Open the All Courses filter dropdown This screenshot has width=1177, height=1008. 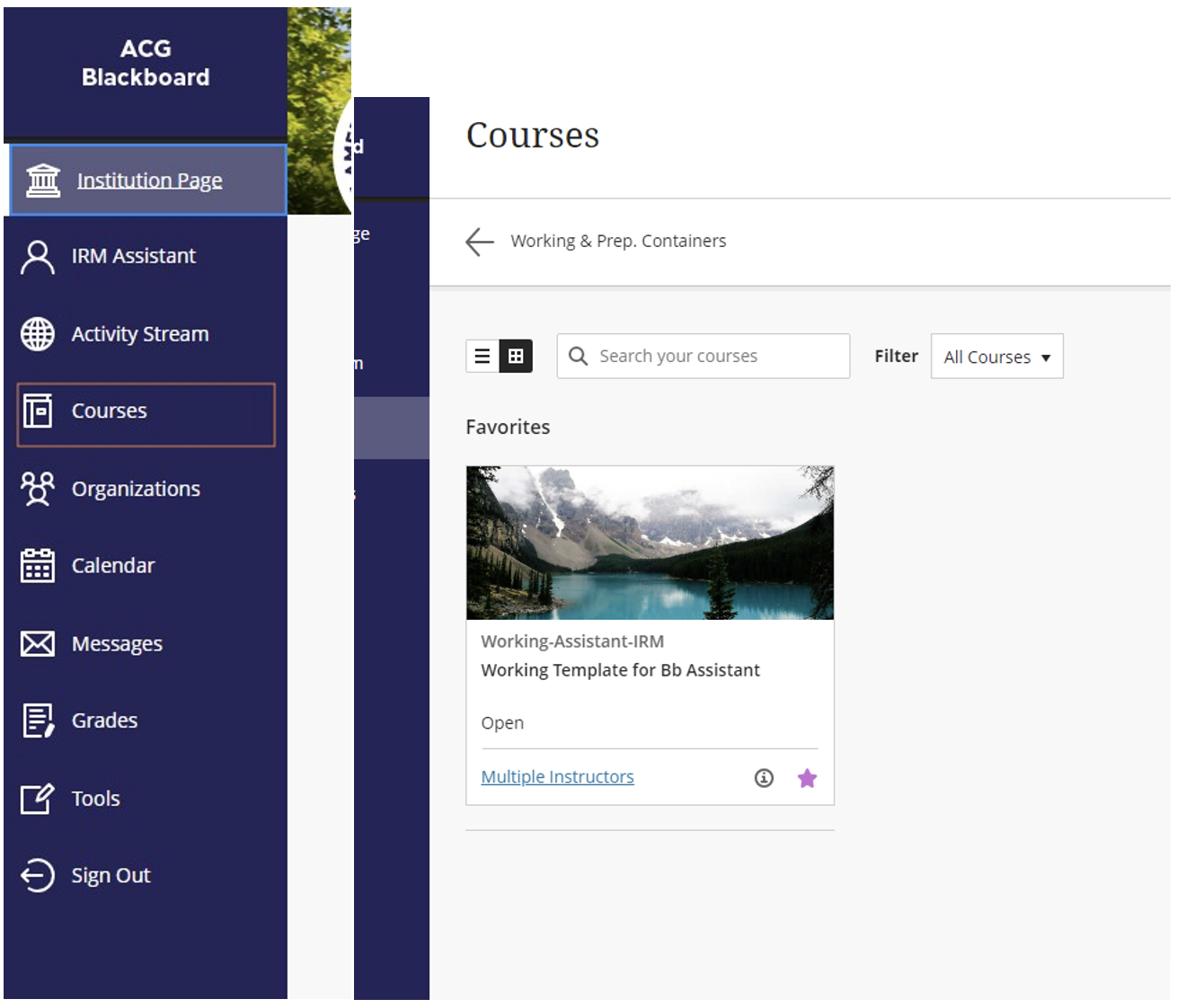pyautogui.click(x=997, y=356)
